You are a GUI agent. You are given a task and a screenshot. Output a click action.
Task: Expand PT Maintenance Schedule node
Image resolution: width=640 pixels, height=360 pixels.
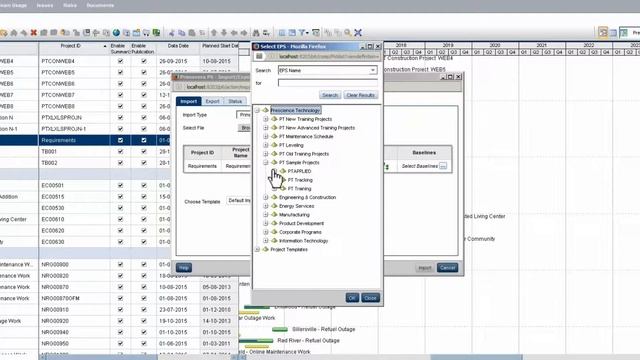(x=266, y=136)
